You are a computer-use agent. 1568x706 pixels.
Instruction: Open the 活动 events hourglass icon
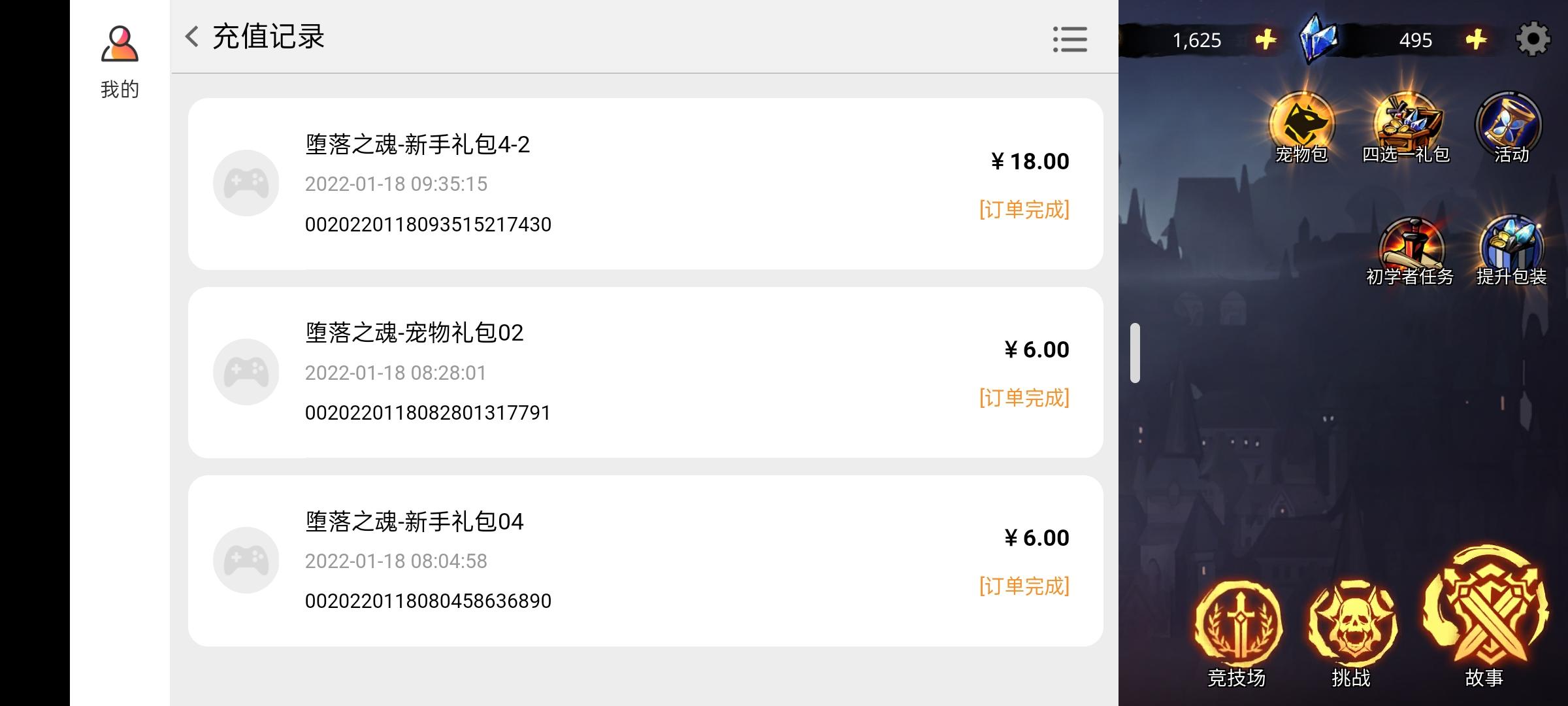pos(1509,127)
